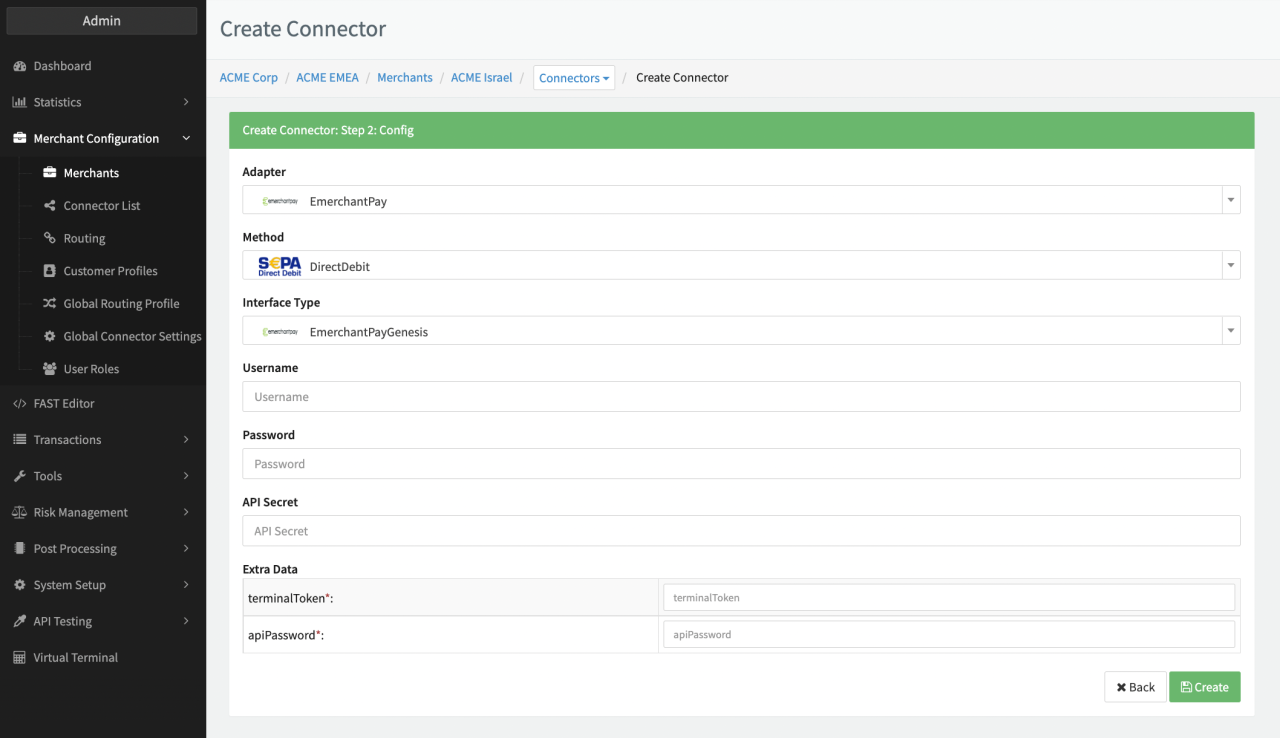Click the Dashboard gauge icon in sidebar
The image size is (1280, 738).
19,66
